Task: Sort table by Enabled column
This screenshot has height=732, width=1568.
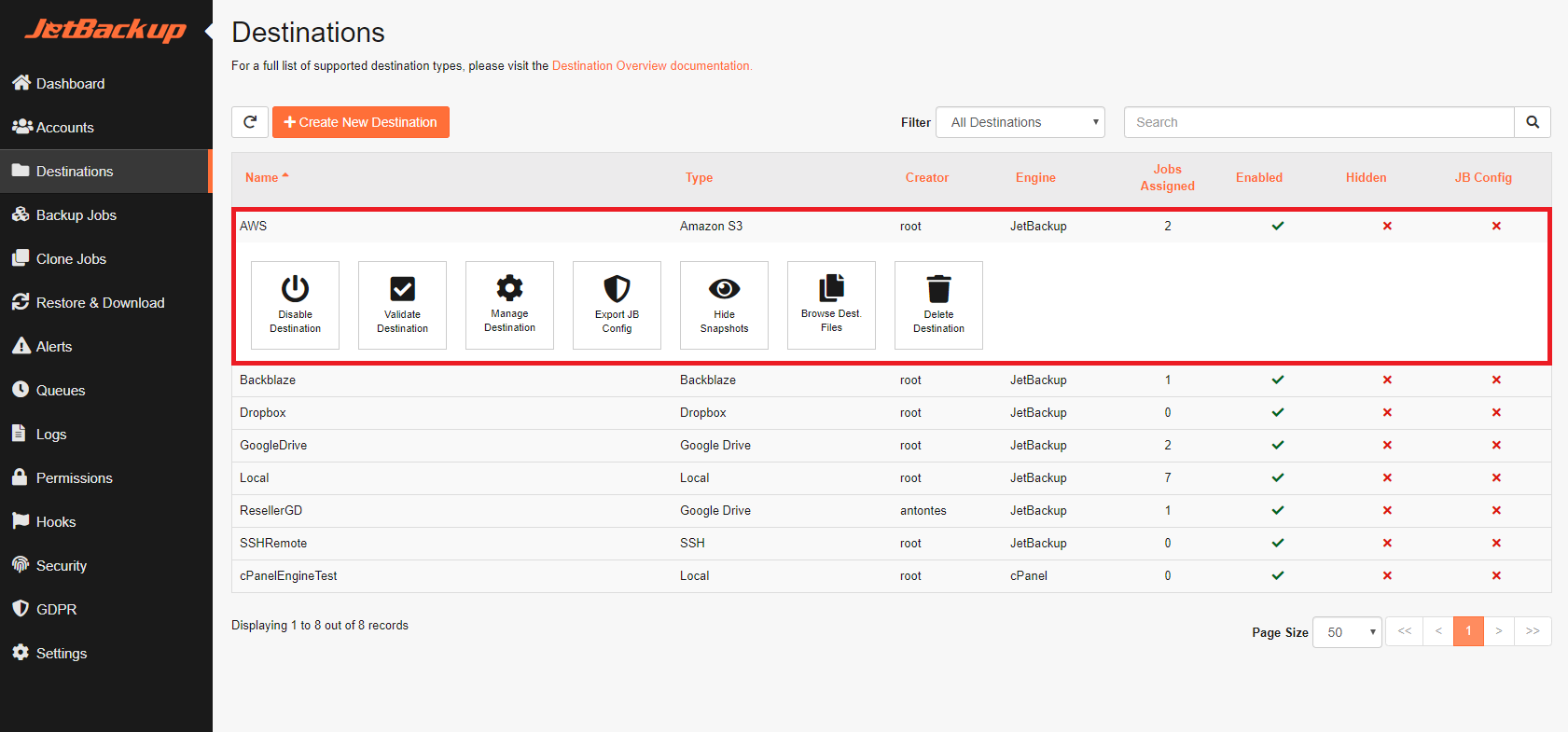Action: [x=1259, y=177]
